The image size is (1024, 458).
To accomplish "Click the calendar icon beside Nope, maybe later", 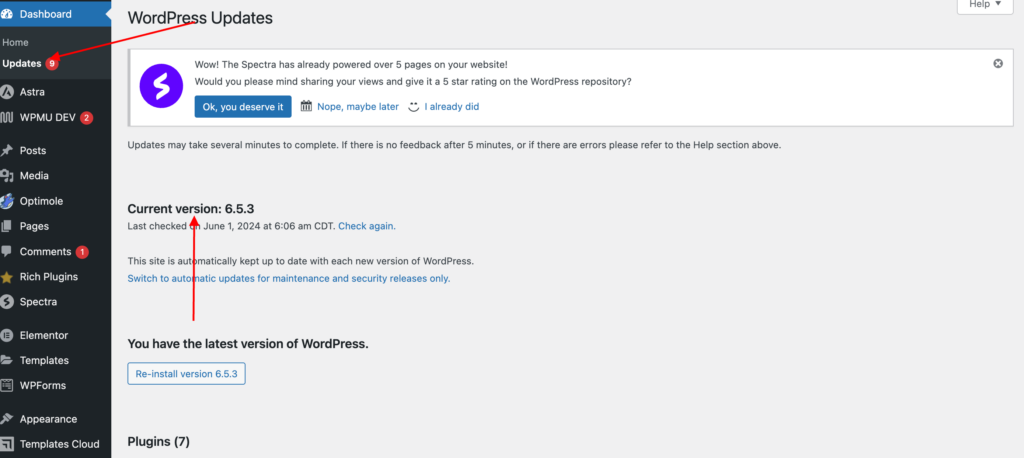I will [306, 106].
